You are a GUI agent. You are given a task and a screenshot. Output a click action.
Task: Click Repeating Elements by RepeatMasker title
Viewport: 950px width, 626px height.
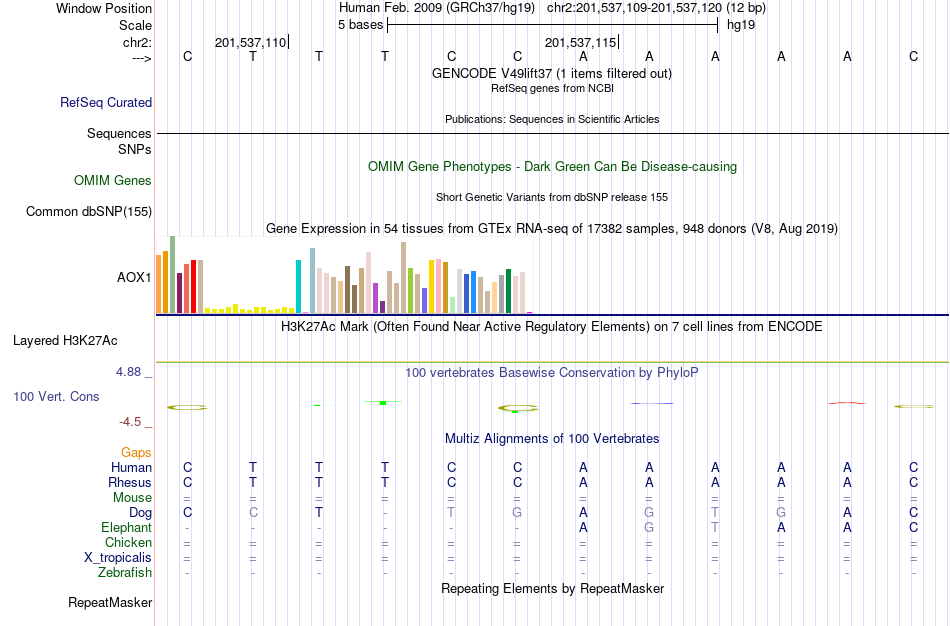[553, 588]
